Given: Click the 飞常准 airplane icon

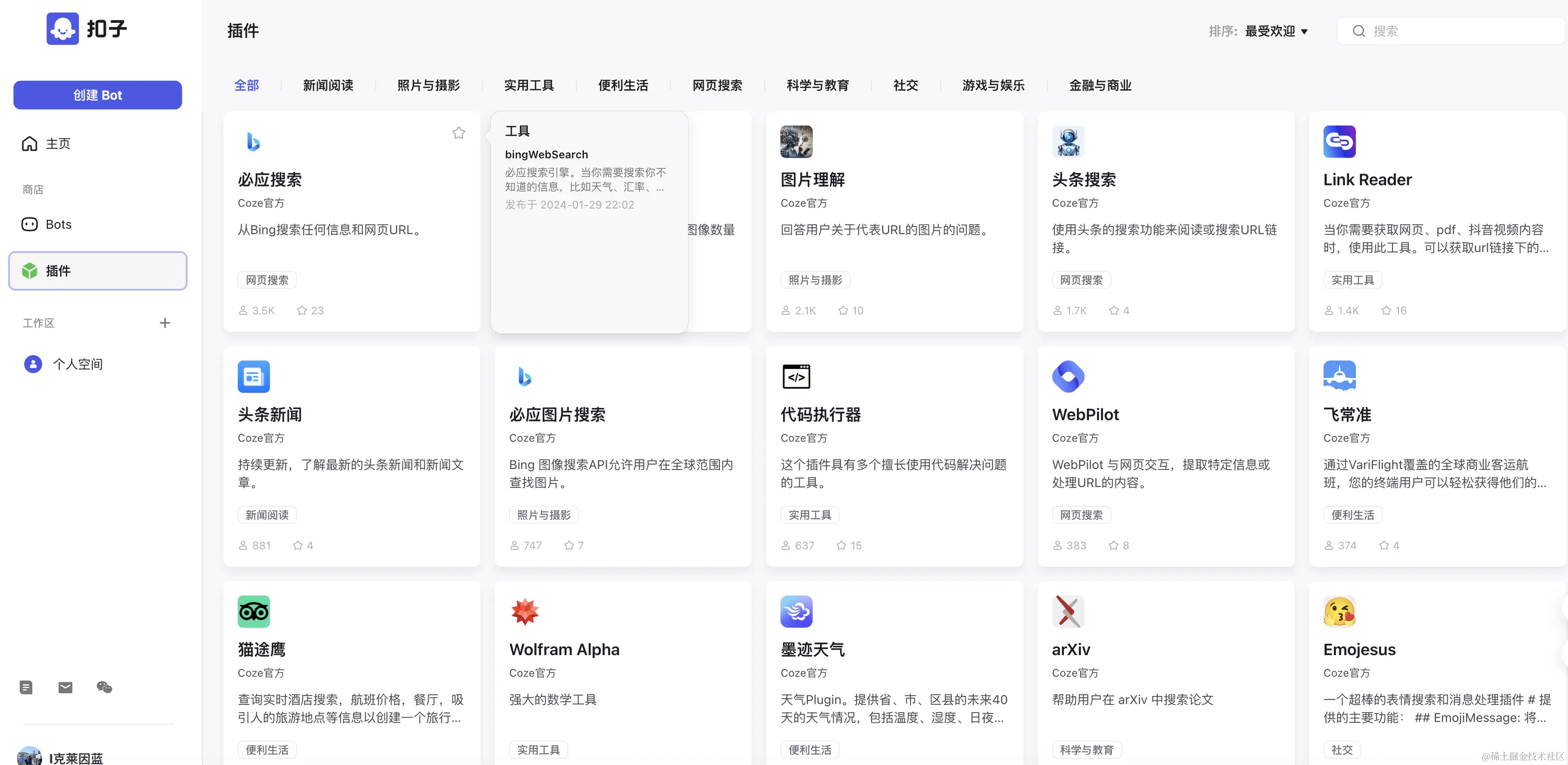Looking at the screenshot, I should [1340, 377].
